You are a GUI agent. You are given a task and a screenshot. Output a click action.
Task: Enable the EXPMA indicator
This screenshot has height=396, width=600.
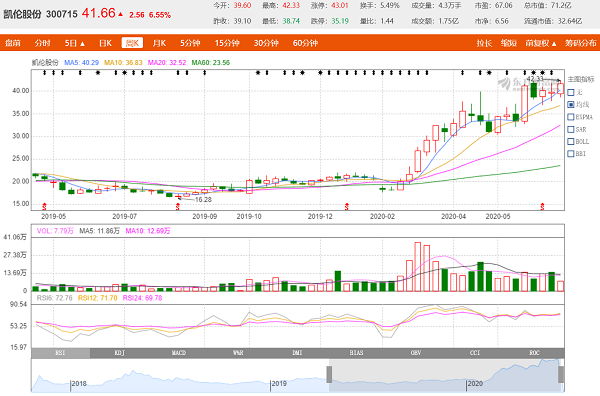click(x=580, y=117)
